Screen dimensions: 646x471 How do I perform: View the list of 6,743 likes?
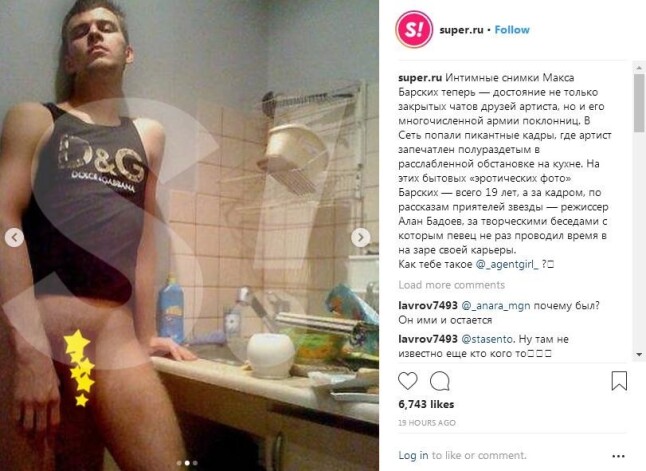pyautogui.click(x=426, y=404)
